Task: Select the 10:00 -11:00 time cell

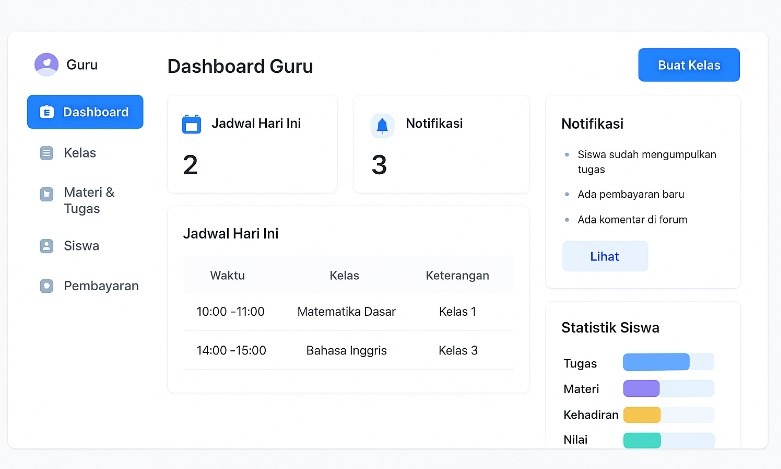Action: [x=231, y=312]
